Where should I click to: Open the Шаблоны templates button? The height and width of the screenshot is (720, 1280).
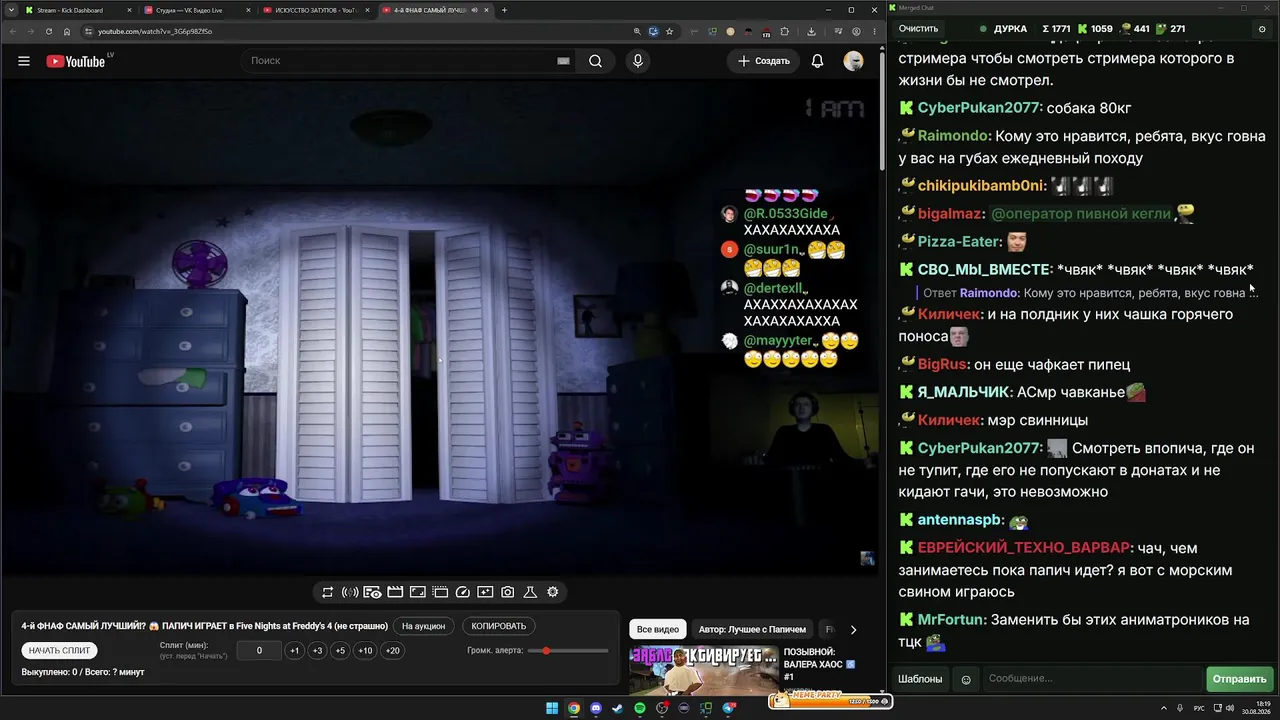click(920, 679)
